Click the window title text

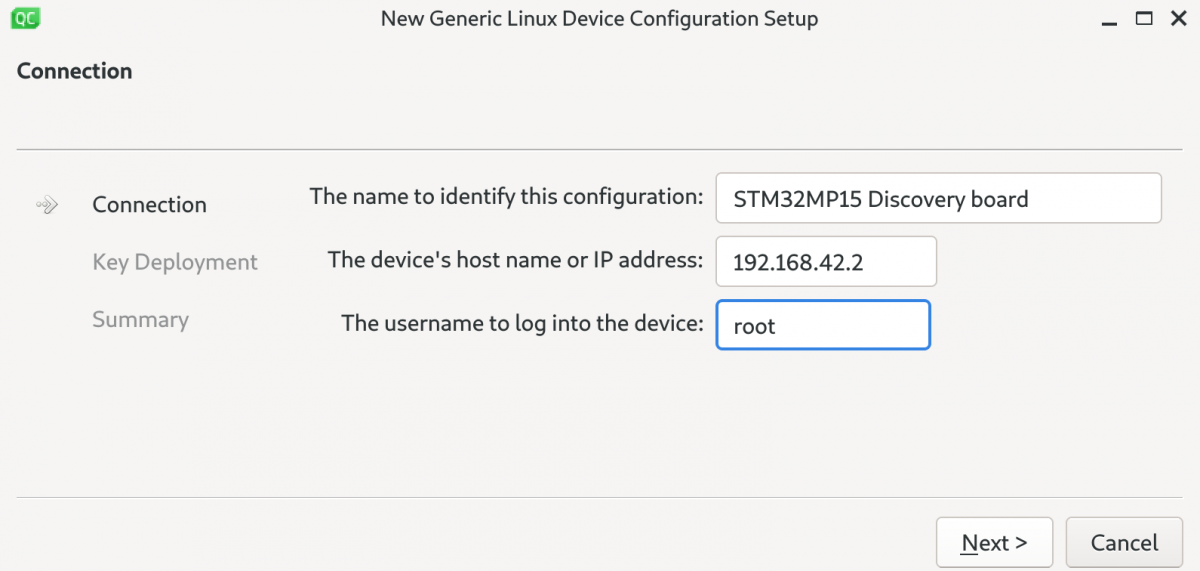click(x=599, y=19)
